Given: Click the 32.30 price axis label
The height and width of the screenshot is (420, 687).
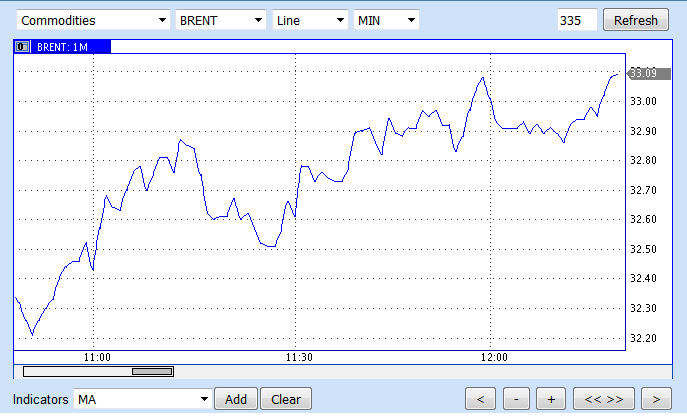Looking at the screenshot, I should click(x=643, y=308).
